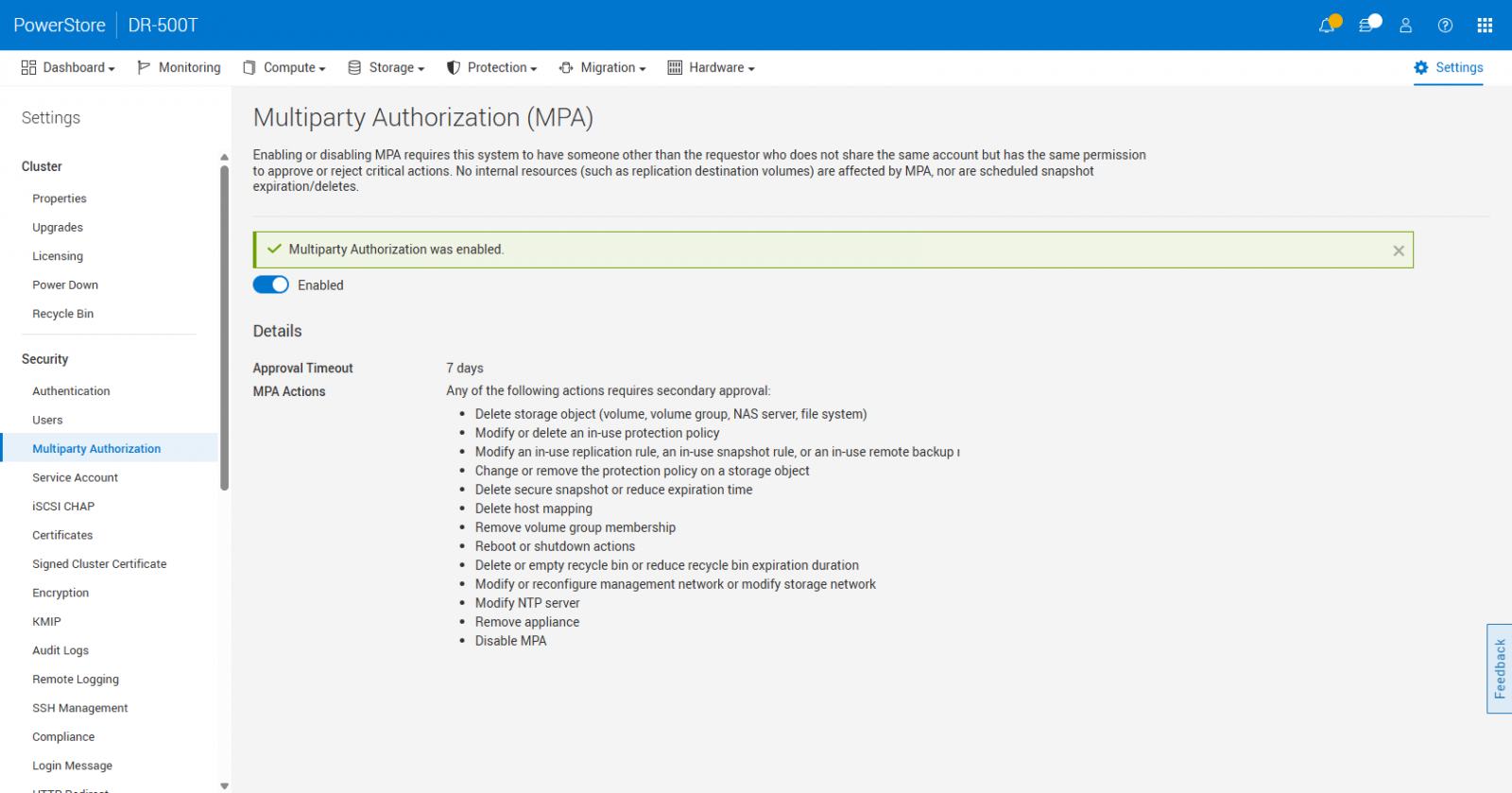Click the user account icon
The image size is (1512, 793).
1405,26
